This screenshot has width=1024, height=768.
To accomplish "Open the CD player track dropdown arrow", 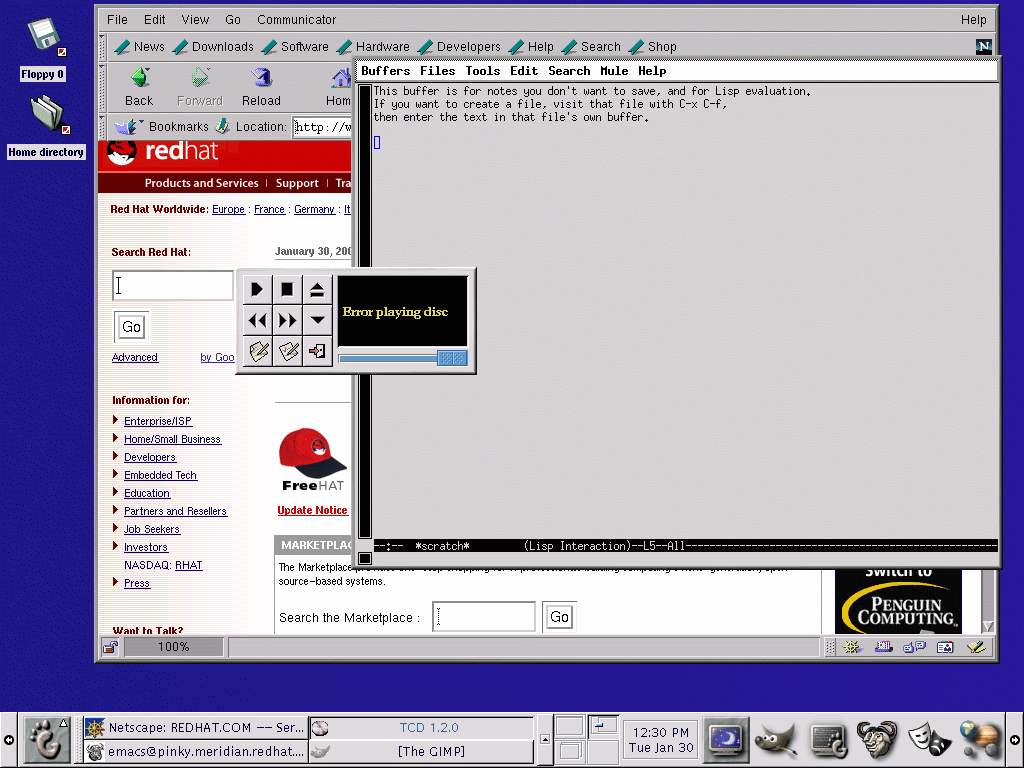I will click(317, 321).
